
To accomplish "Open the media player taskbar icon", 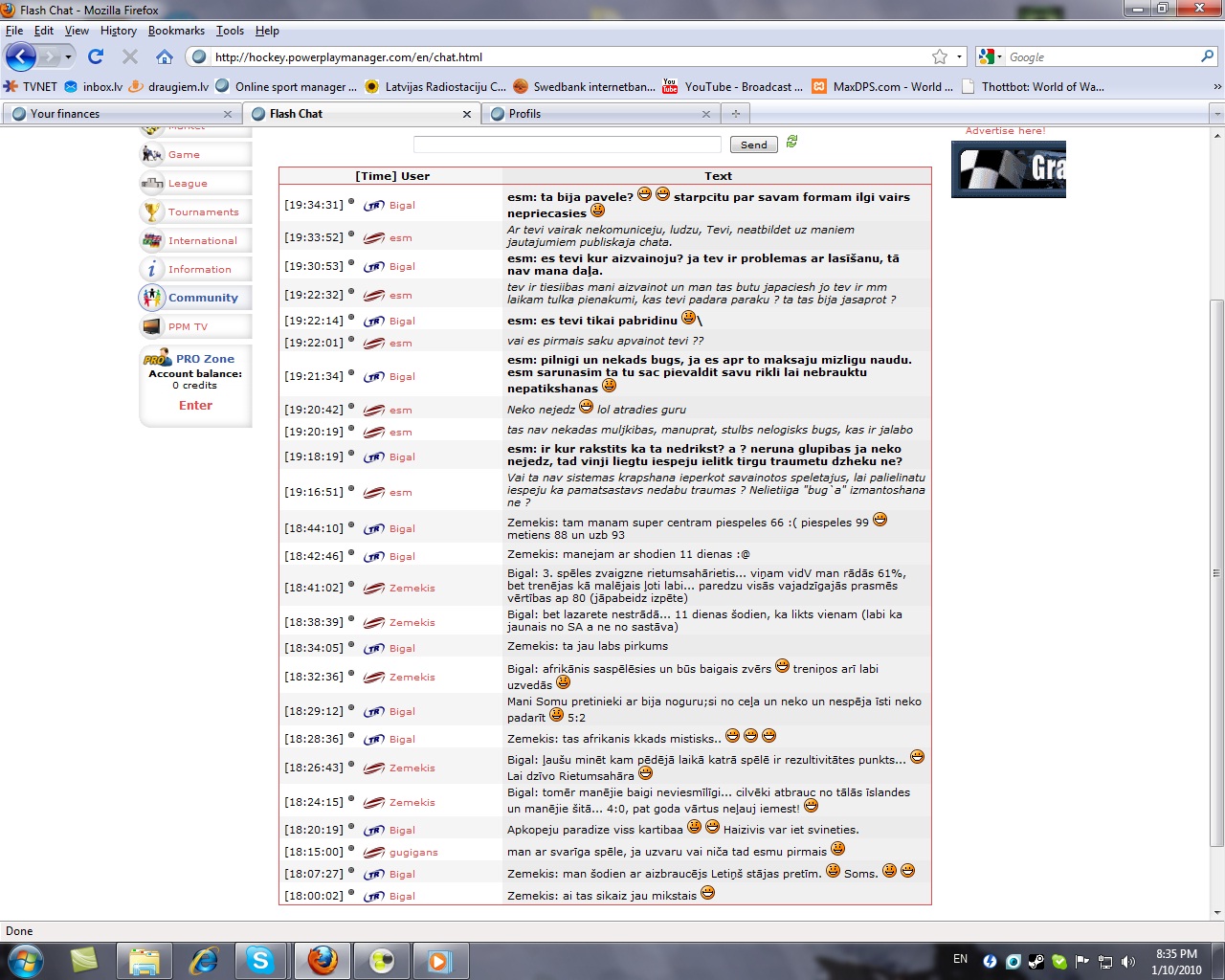I will click(440, 960).
